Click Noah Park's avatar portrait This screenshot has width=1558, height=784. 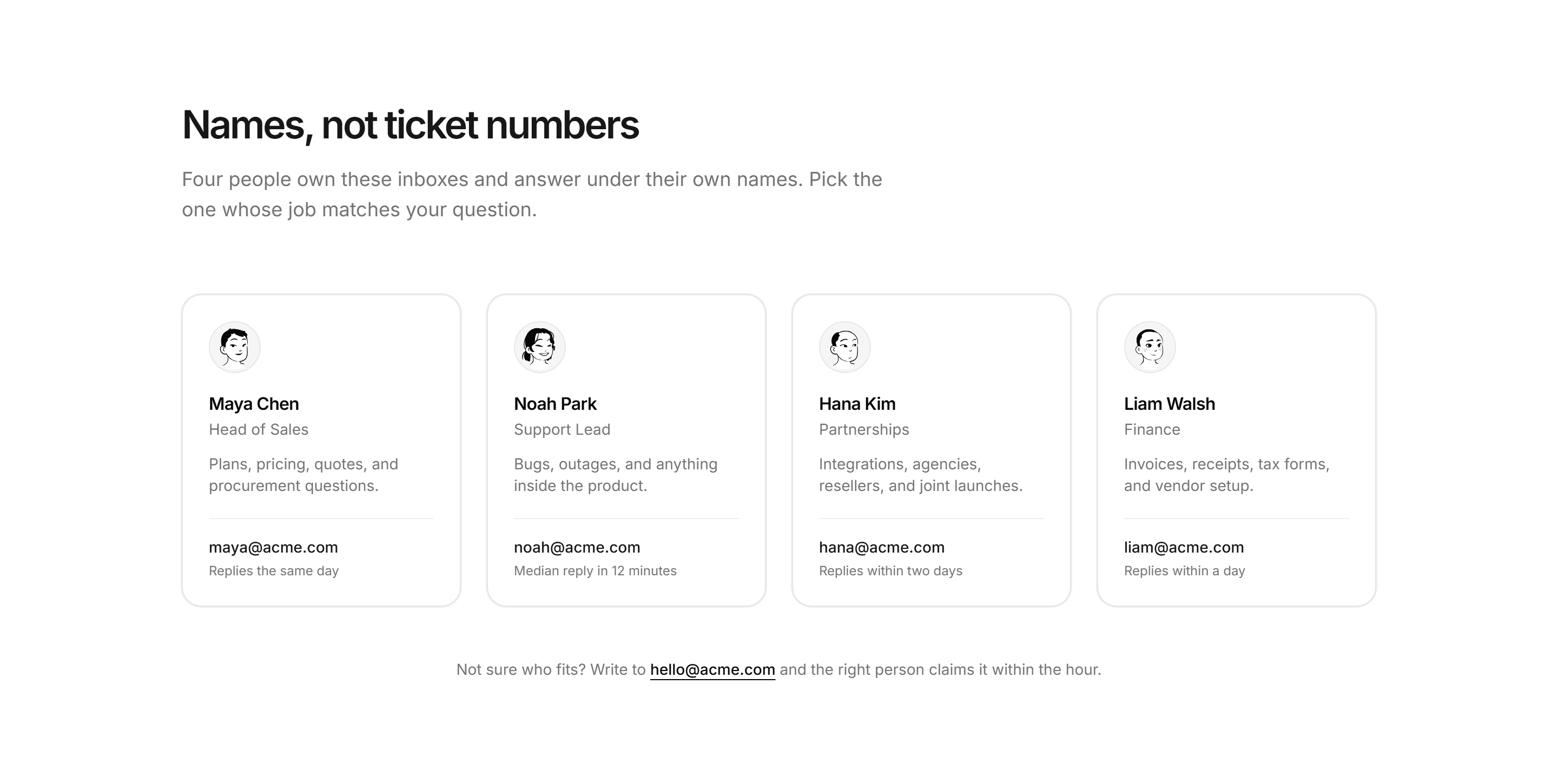click(x=539, y=347)
